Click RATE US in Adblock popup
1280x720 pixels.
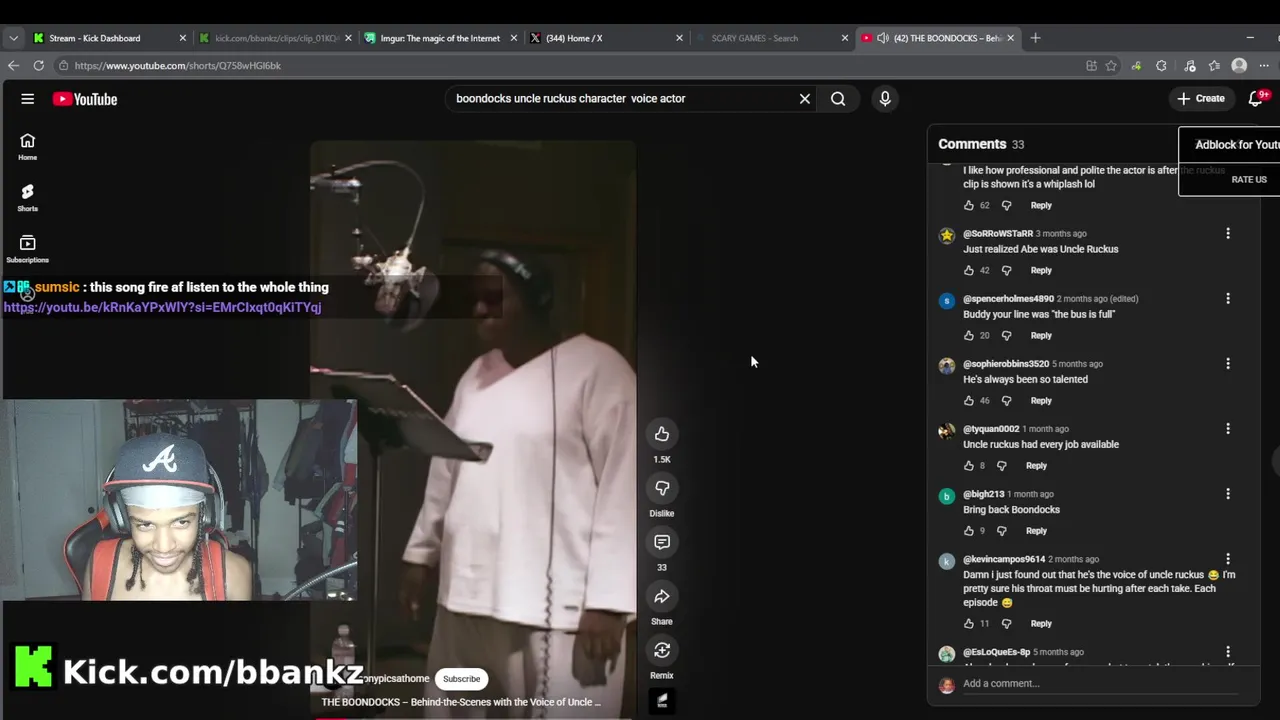tap(1249, 180)
